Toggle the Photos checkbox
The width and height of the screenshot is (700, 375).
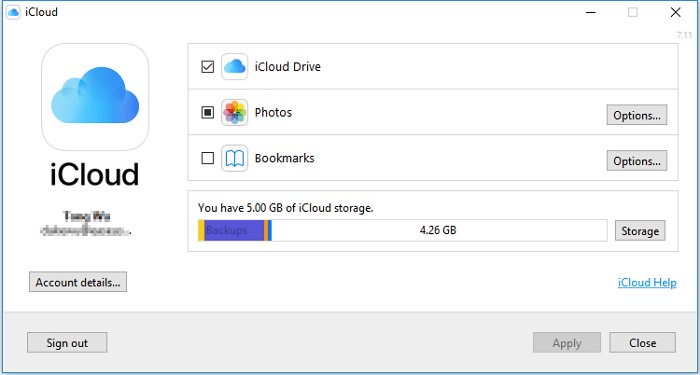pos(208,112)
